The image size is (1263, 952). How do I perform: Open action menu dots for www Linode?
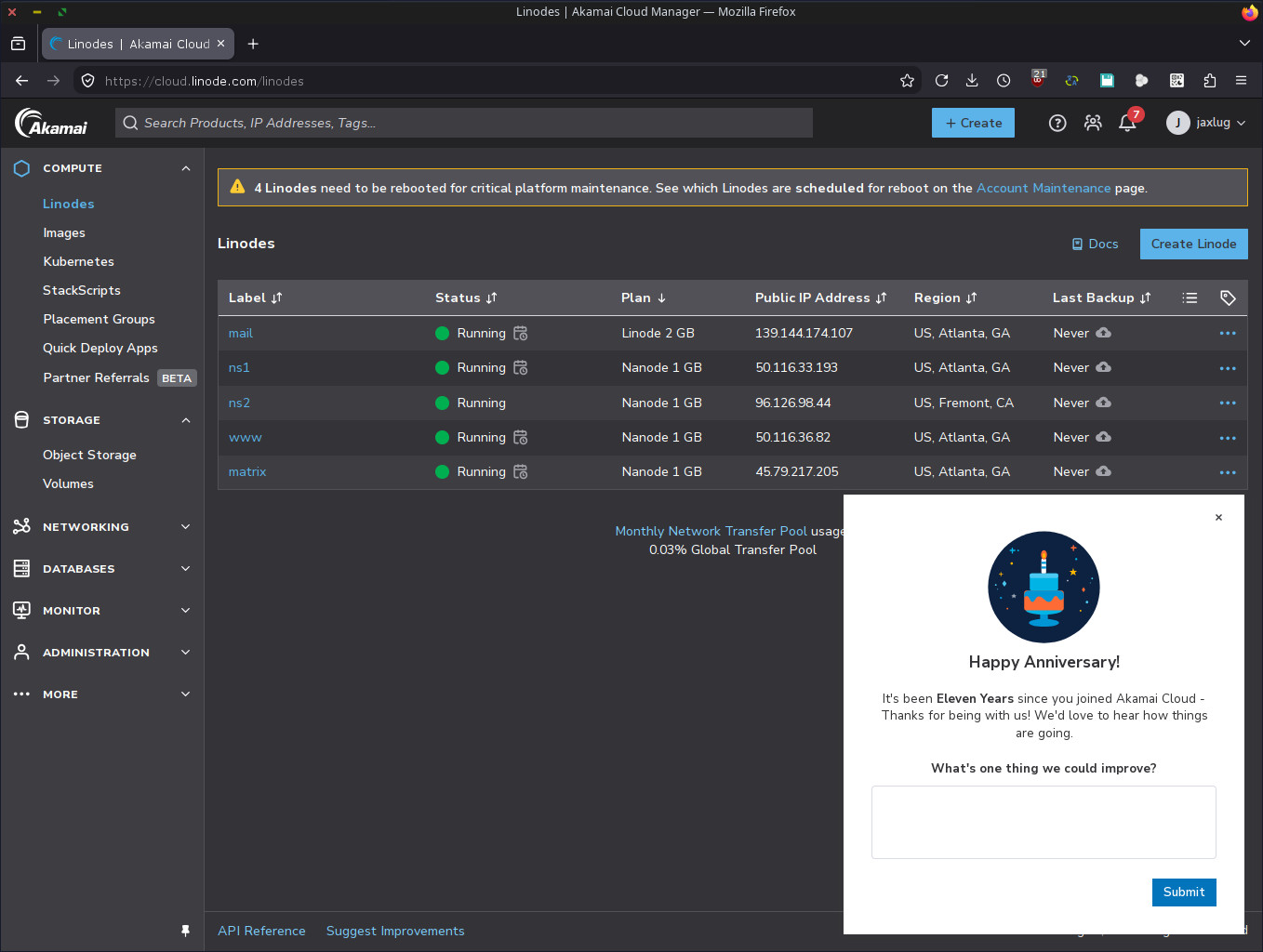[x=1228, y=437]
